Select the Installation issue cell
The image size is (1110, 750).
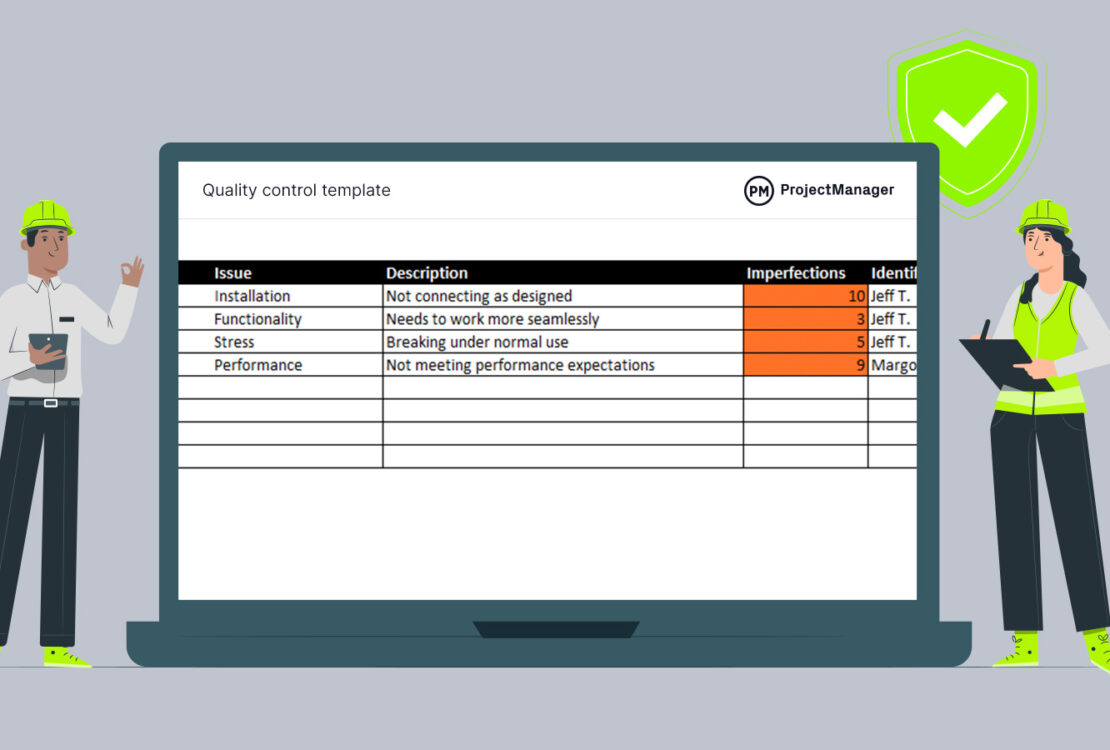[x=252, y=296]
